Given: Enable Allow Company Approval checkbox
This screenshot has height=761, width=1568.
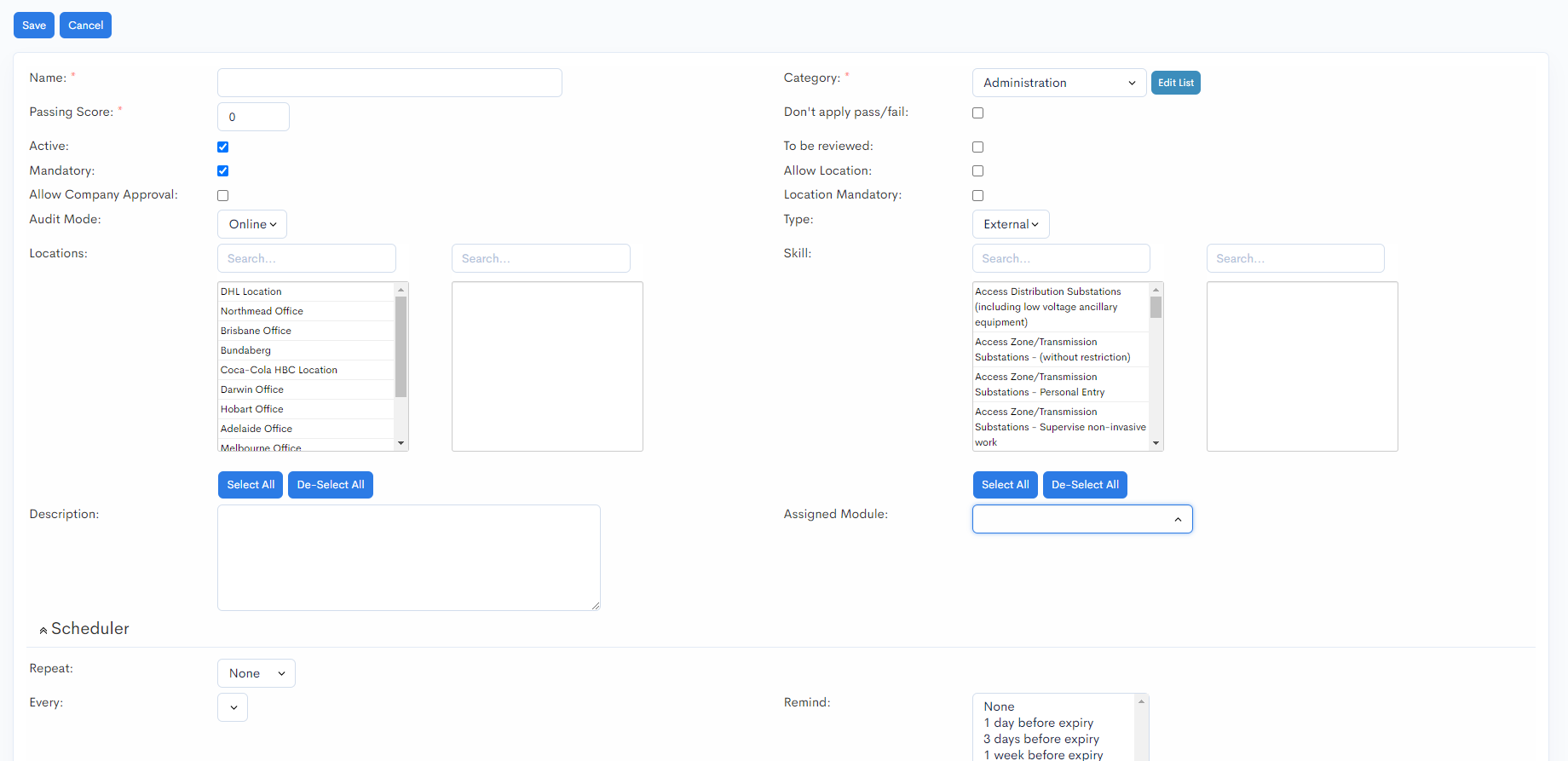Looking at the screenshot, I should coord(223,195).
